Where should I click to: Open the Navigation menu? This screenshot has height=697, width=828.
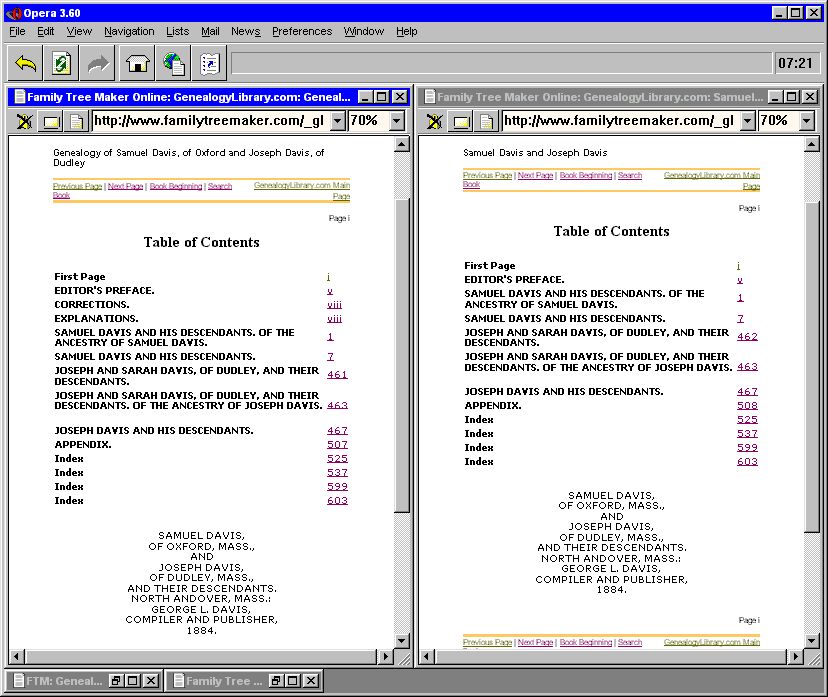(x=129, y=31)
